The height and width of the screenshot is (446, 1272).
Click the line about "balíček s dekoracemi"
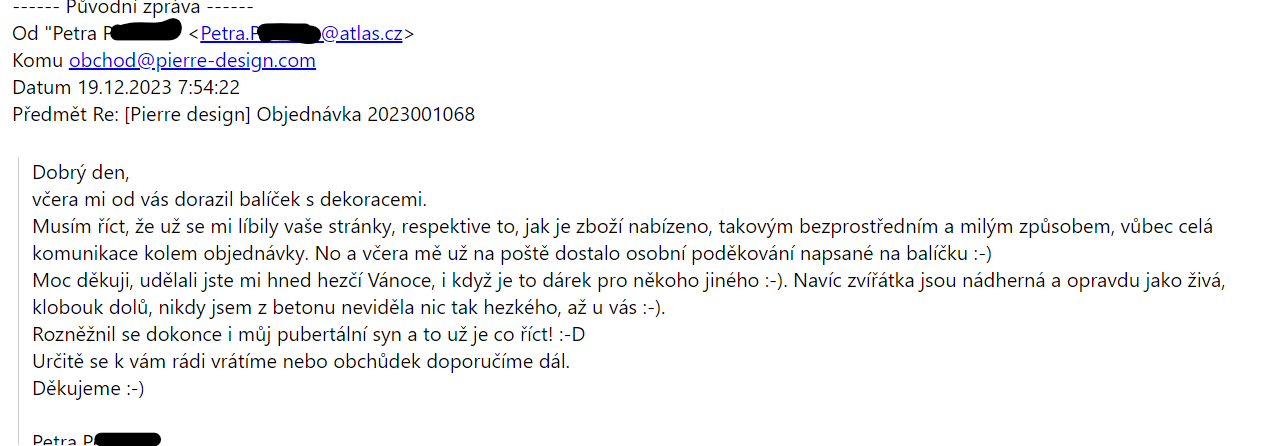(x=230, y=199)
